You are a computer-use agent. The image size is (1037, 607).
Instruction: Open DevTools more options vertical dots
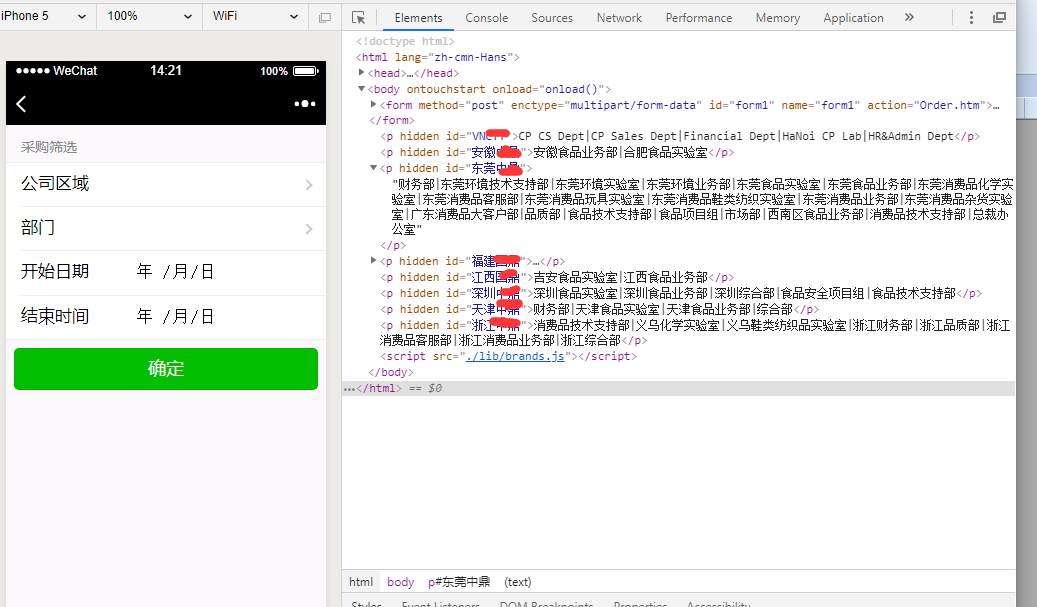coord(972,18)
